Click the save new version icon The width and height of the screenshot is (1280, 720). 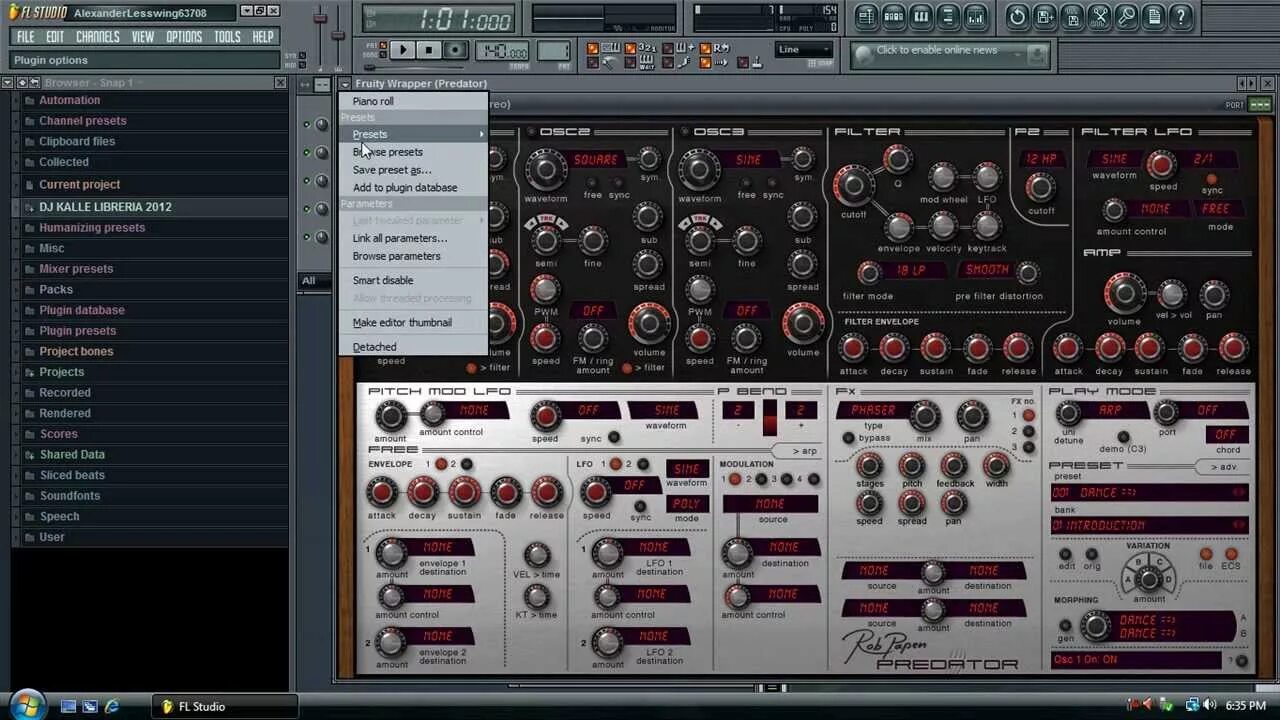click(x=1045, y=16)
